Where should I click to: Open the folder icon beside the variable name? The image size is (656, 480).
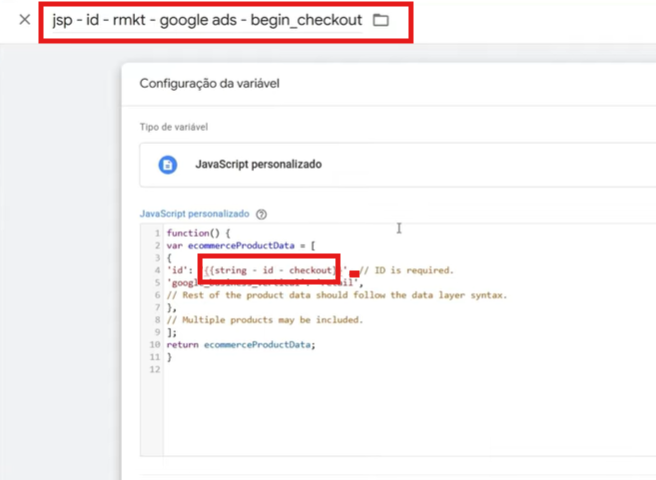click(381, 20)
